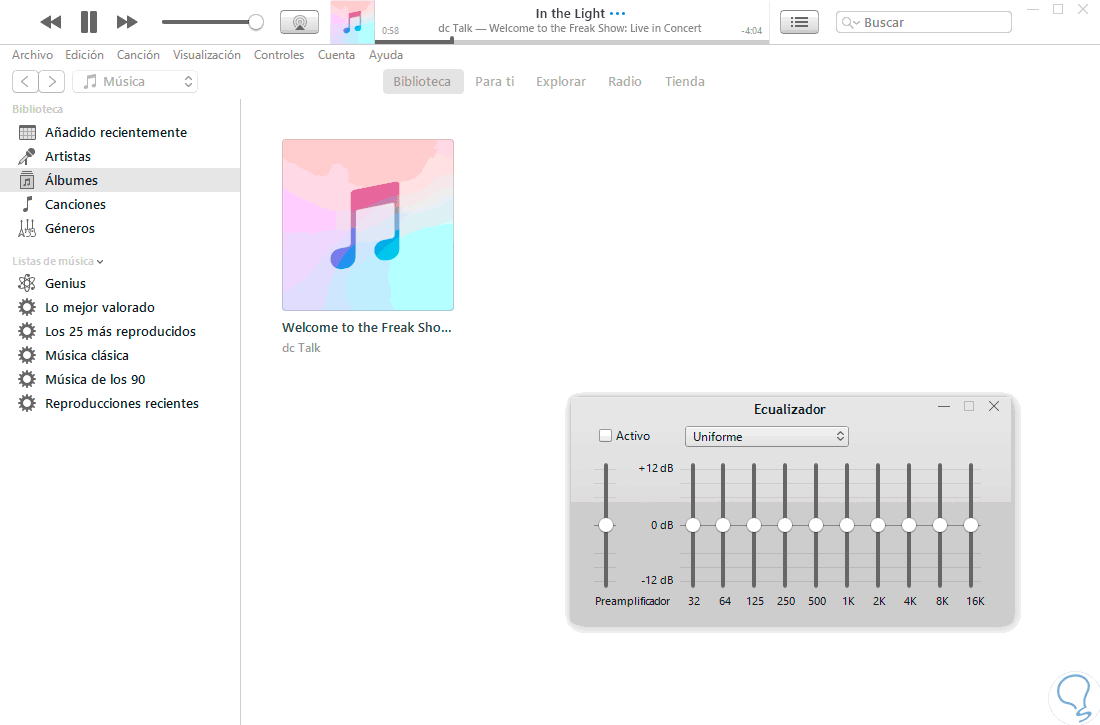This screenshot has height=725, width=1100.
Task: Enable the Activo equalizer checkbox
Action: pos(605,436)
